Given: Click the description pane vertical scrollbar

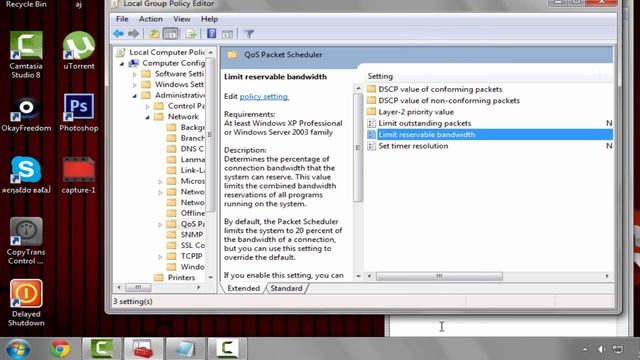Looking at the screenshot, I should (x=358, y=148).
